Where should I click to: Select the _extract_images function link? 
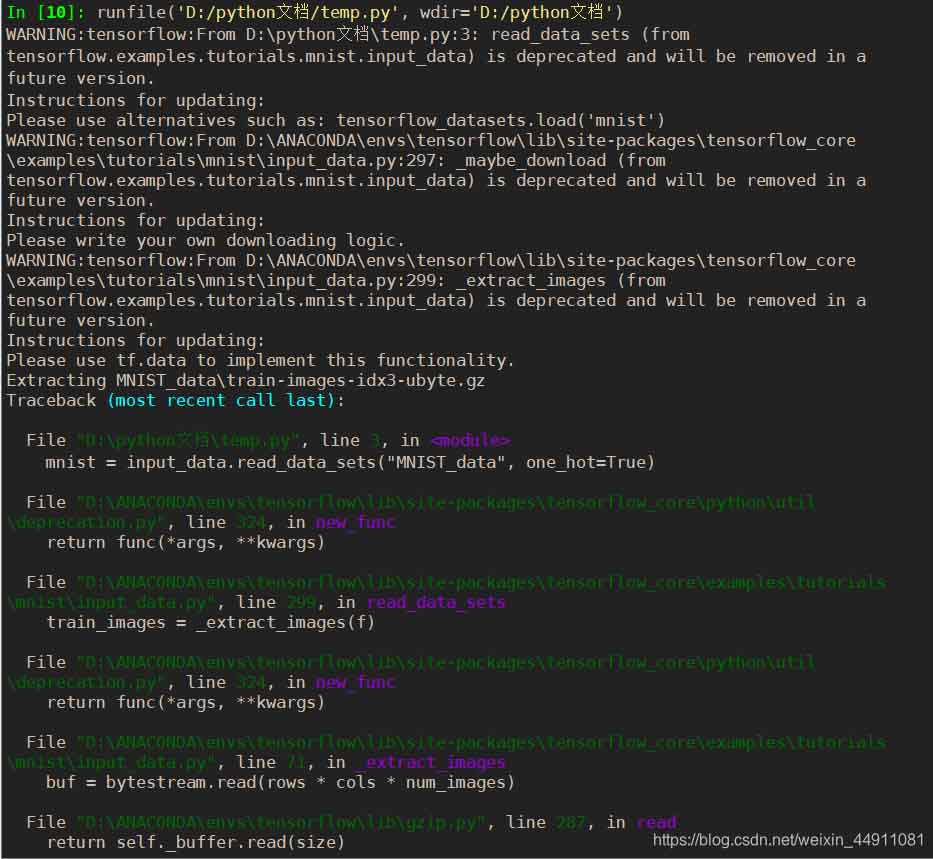tap(432, 762)
